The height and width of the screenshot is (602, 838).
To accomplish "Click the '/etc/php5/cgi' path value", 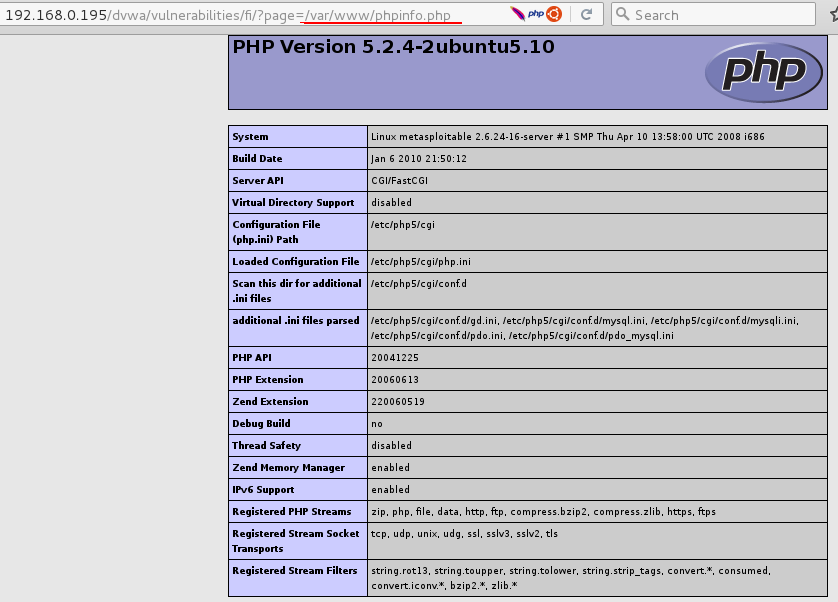I will (403, 225).
